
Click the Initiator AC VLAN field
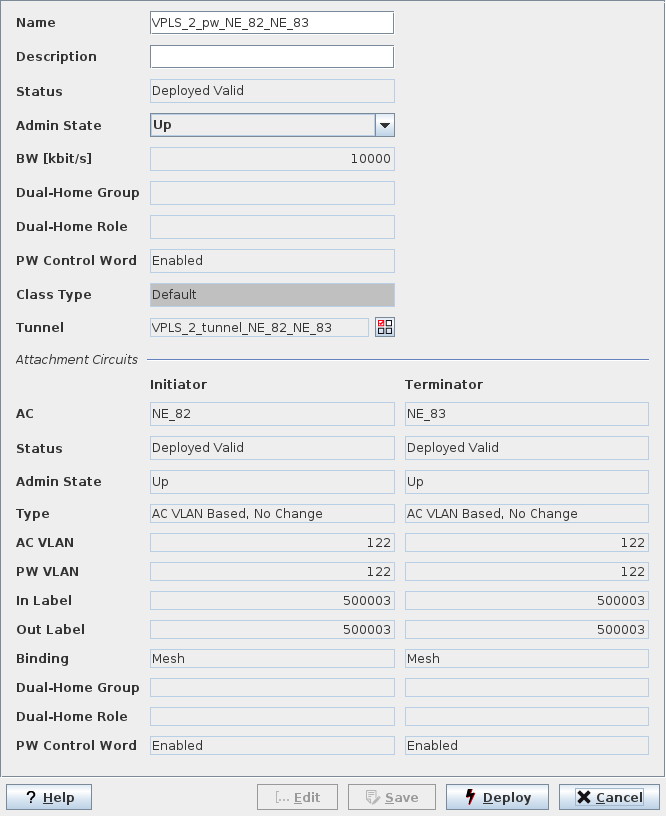[x=271, y=542]
